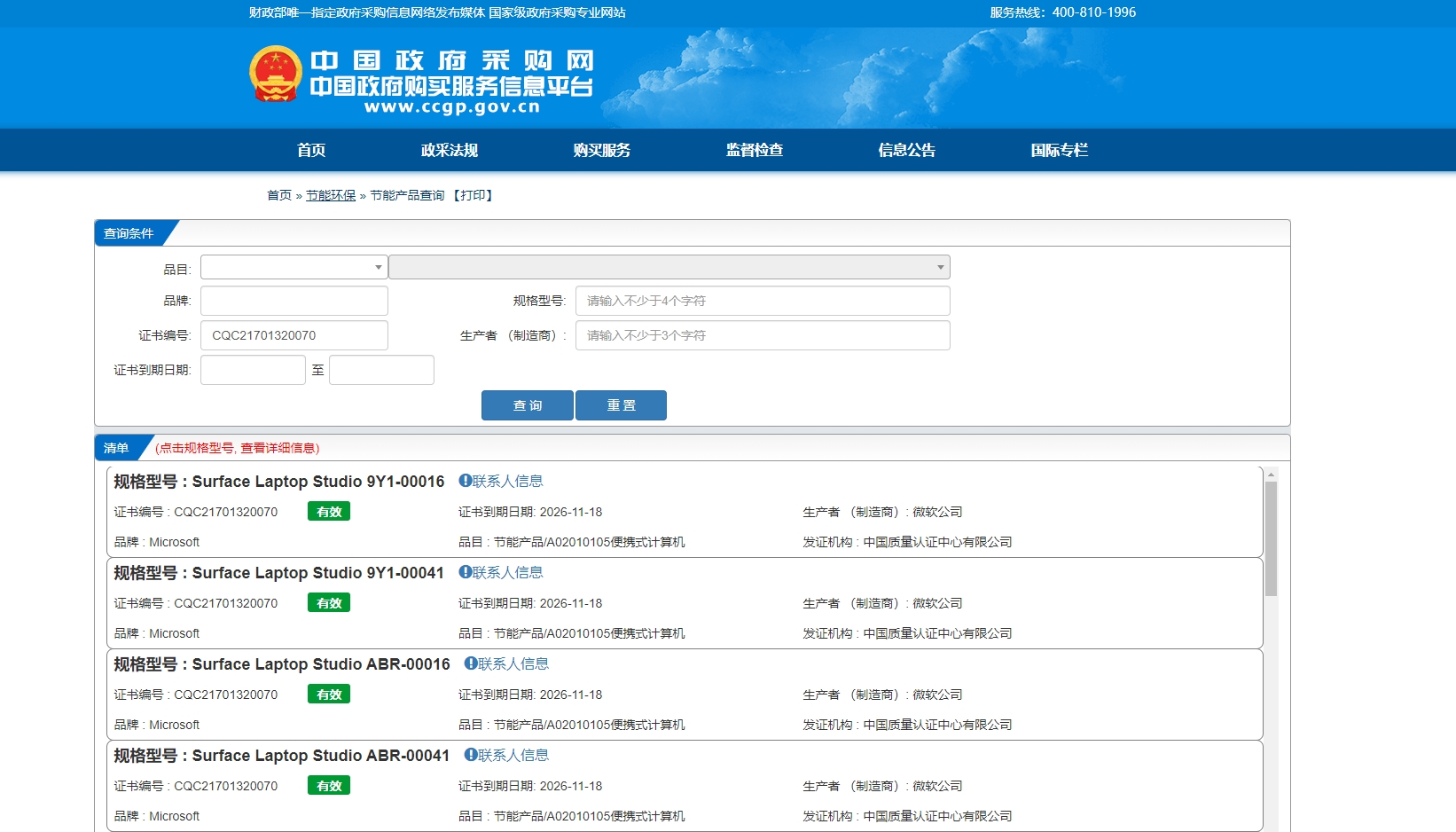The width and height of the screenshot is (1456, 832).
Task: Click the 重置 reset button
Action: click(621, 405)
